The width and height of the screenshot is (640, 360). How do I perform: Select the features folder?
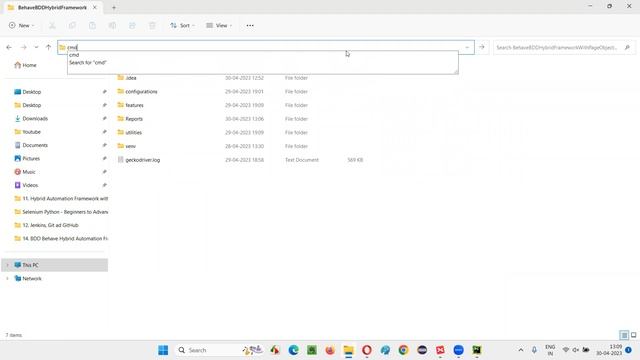131,105
